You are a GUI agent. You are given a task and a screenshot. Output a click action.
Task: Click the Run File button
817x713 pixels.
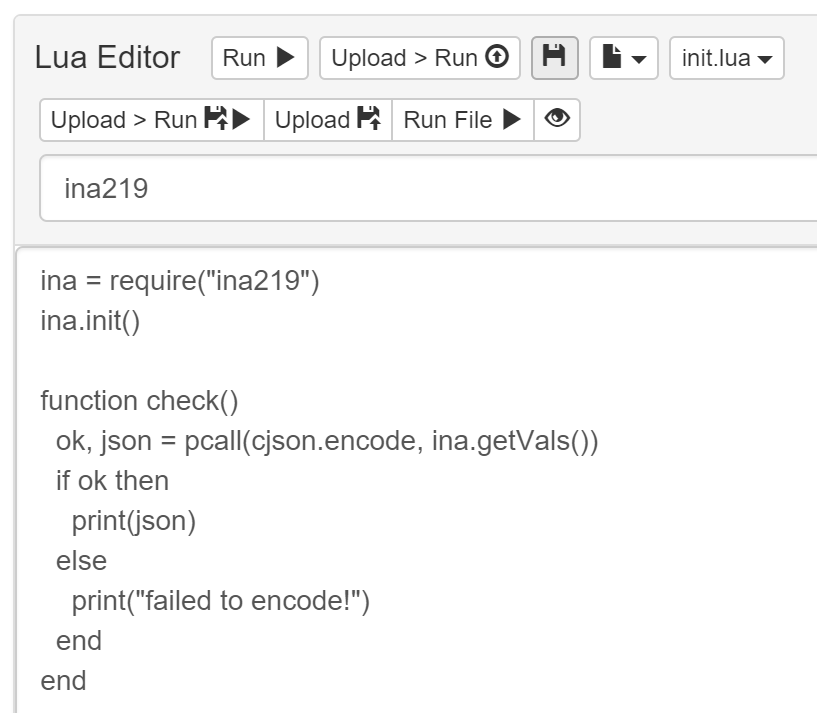[462, 120]
